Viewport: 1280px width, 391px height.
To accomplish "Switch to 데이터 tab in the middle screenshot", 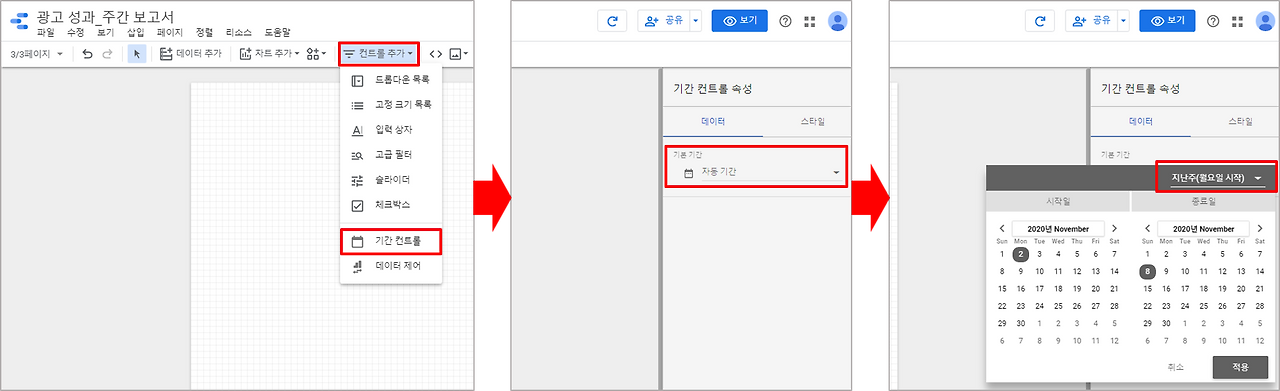I will [x=713, y=121].
